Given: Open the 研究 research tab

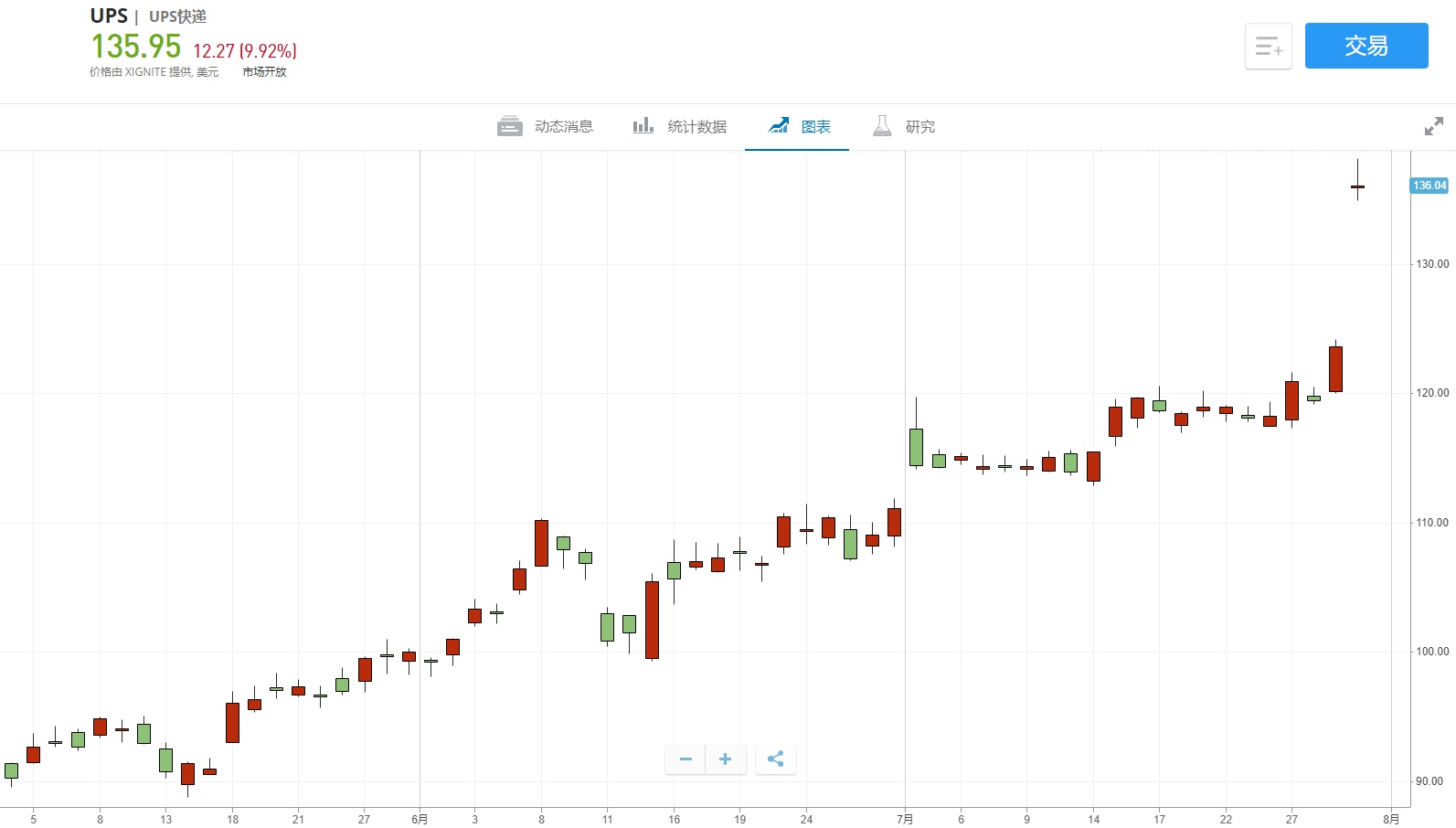Looking at the screenshot, I should click(919, 126).
